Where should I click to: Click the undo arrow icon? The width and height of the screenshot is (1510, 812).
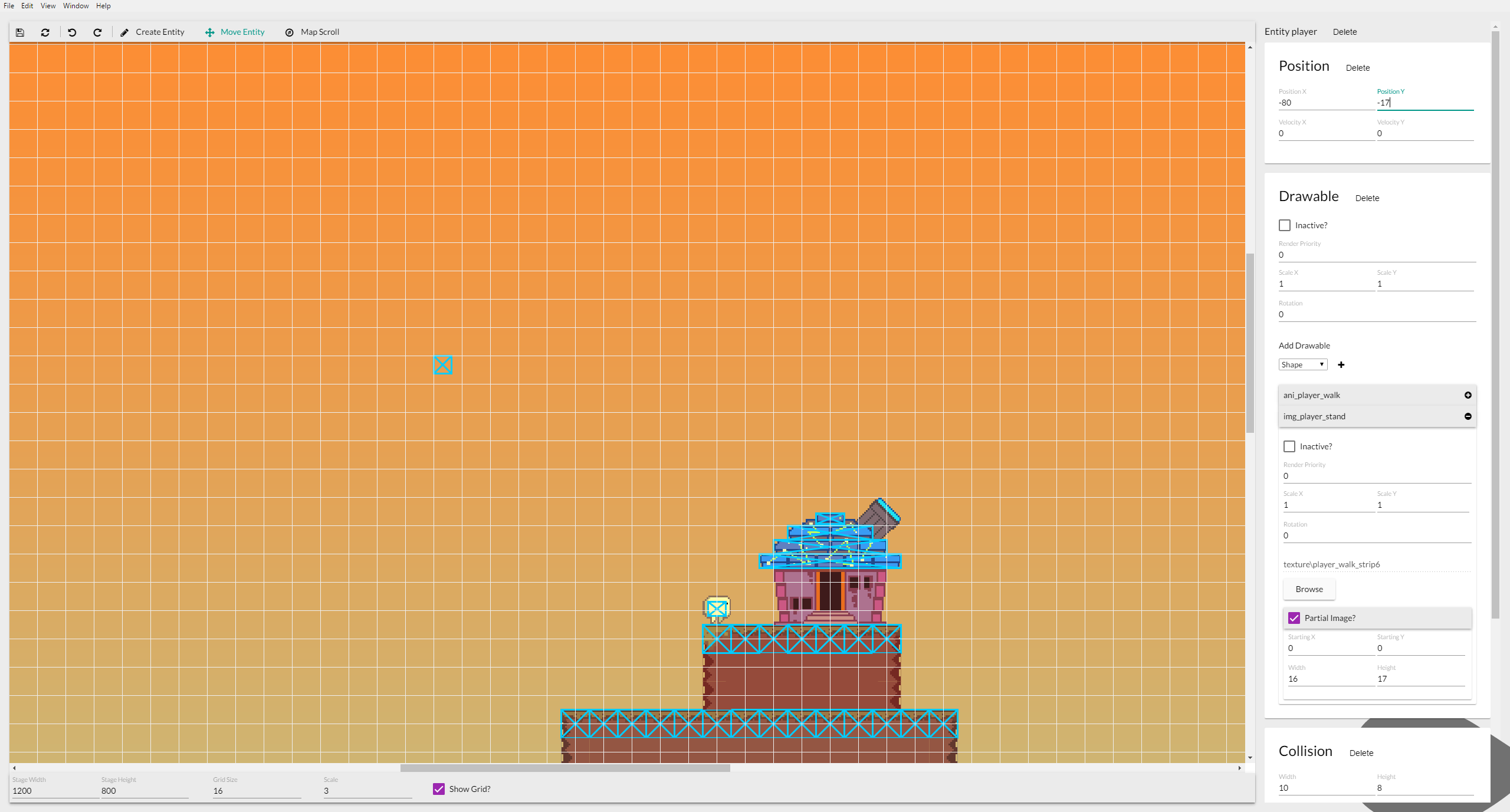72,32
